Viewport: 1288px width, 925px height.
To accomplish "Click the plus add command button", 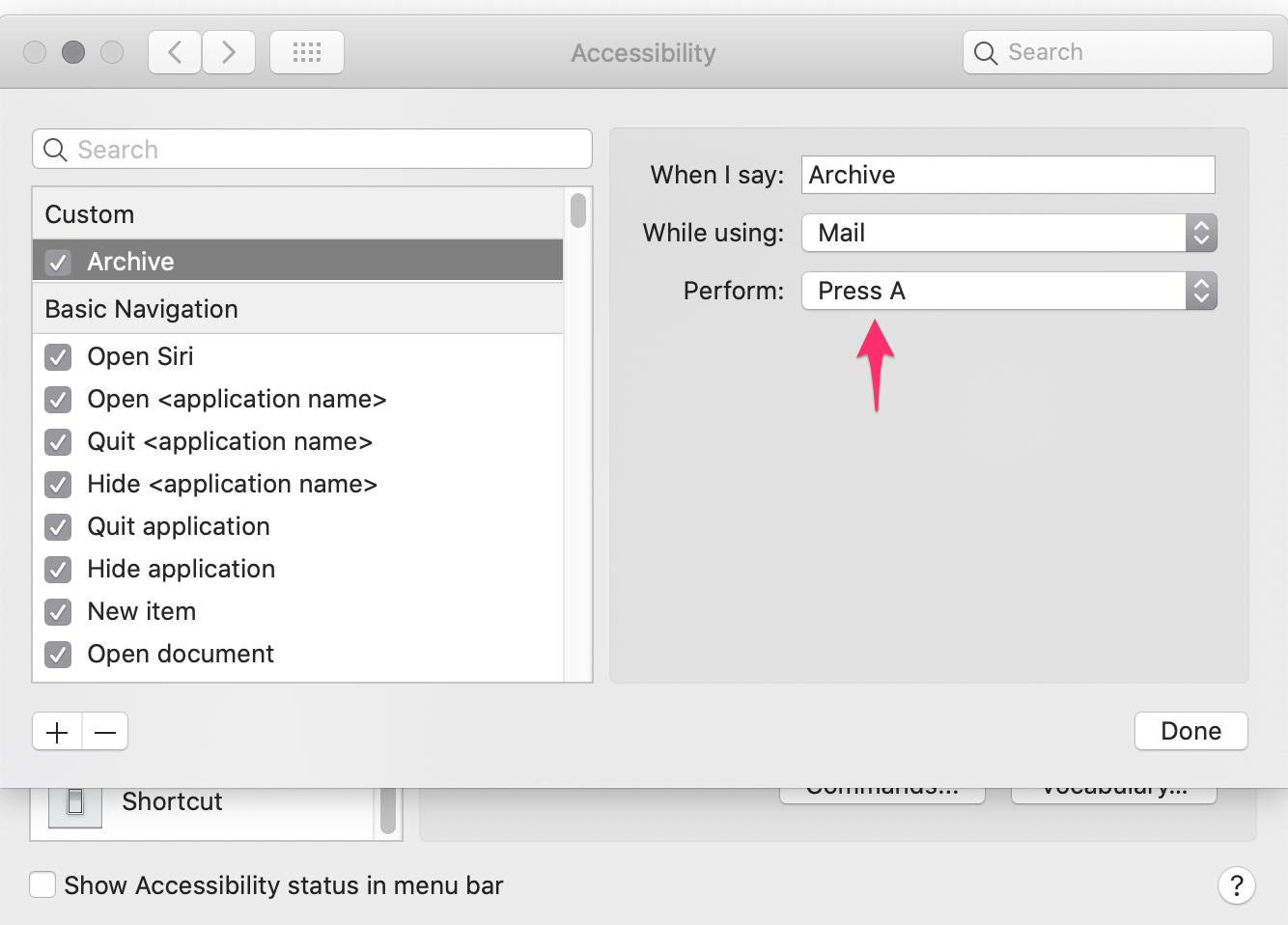I will click(57, 732).
